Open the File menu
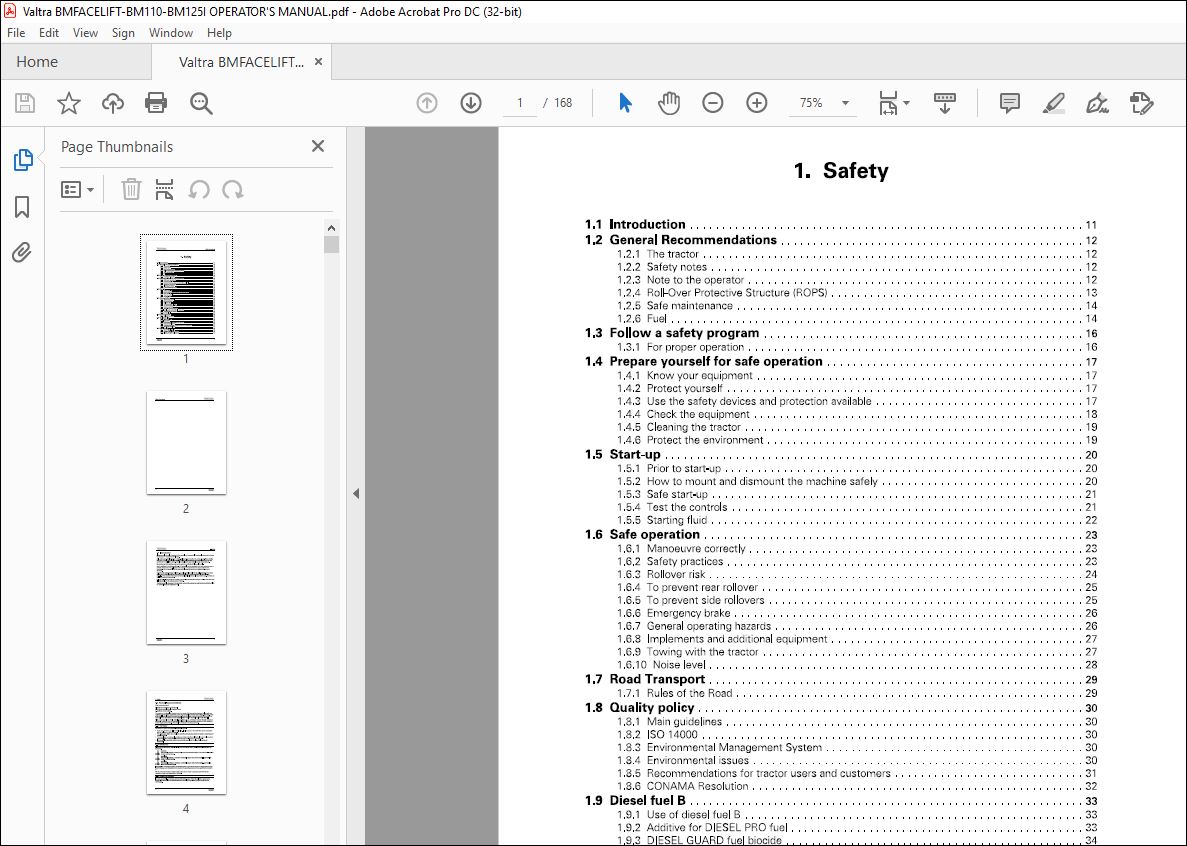This screenshot has height=846, width=1187. 16,33
